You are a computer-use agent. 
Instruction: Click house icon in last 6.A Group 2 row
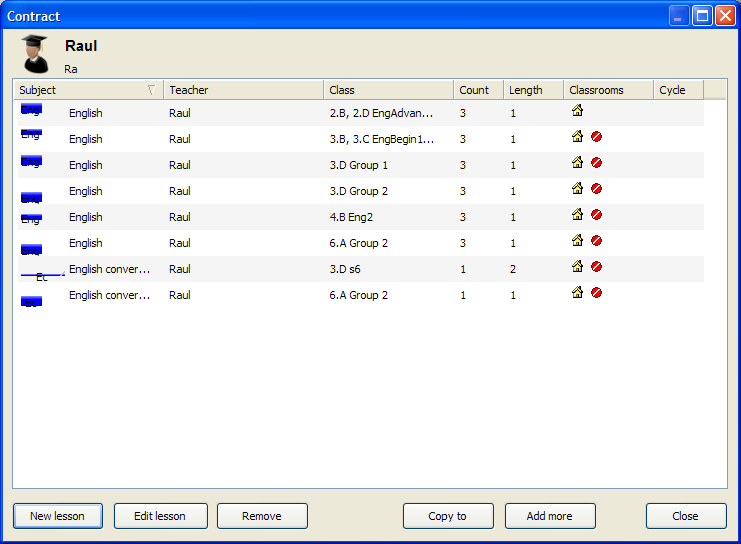click(577, 293)
